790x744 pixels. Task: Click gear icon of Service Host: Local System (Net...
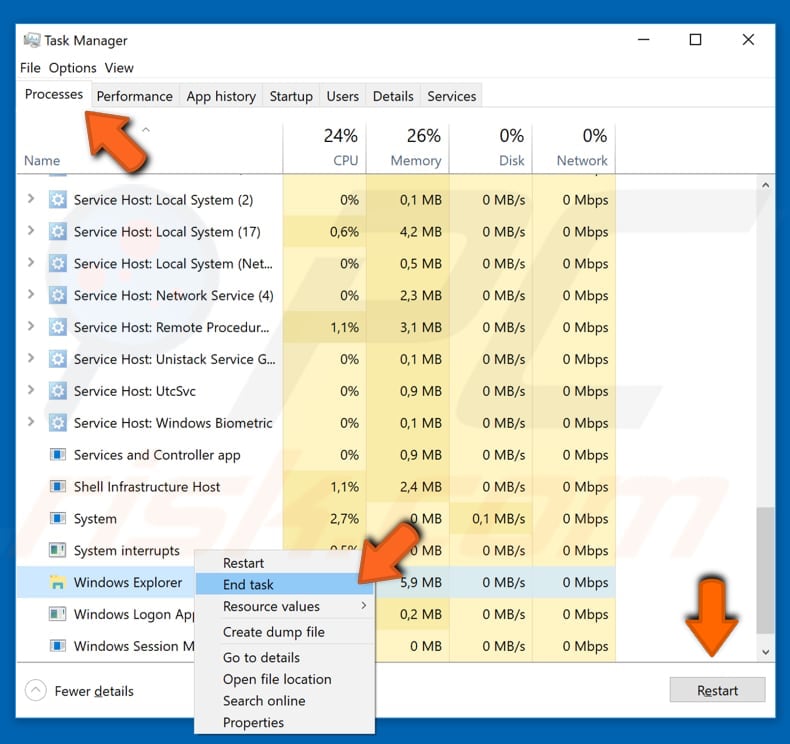point(57,263)
